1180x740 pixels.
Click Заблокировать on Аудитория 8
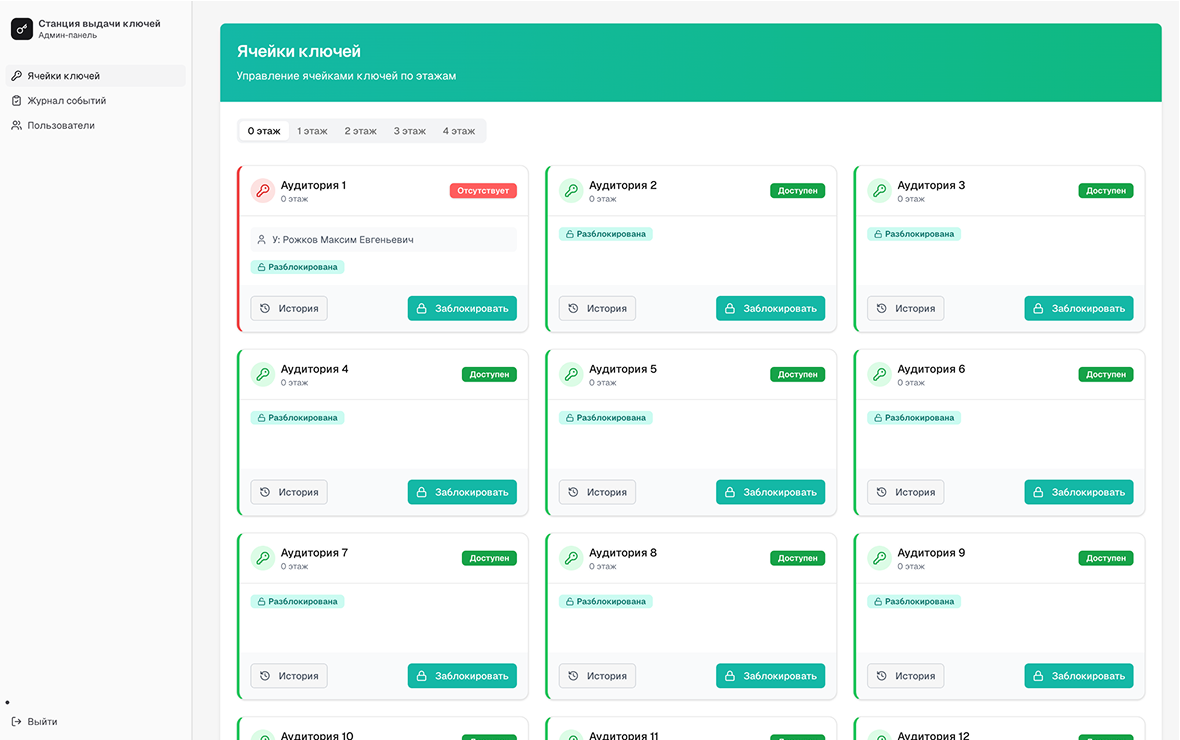coord(771,675)
